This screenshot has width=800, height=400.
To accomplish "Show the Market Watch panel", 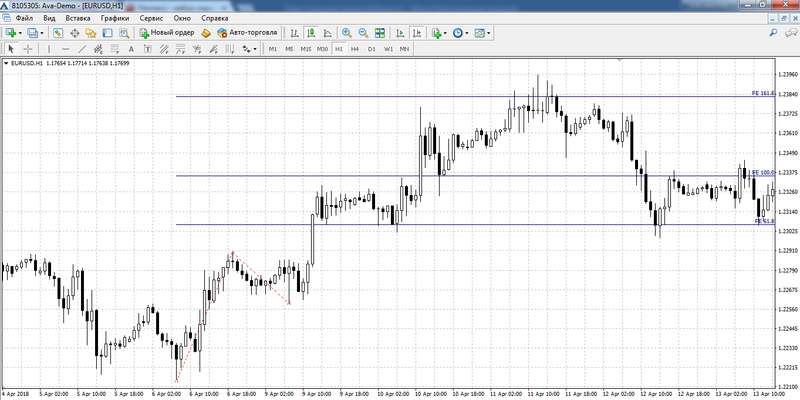I will [x=58, y=33].
